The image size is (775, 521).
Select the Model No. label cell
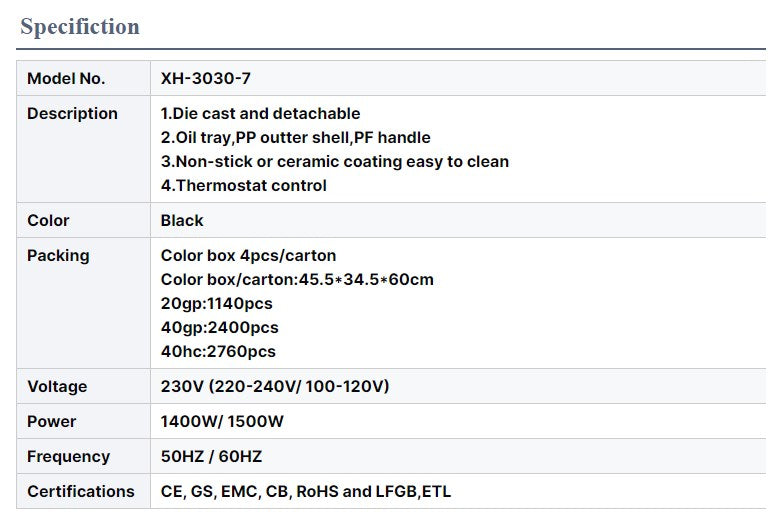tap(66, 79)
